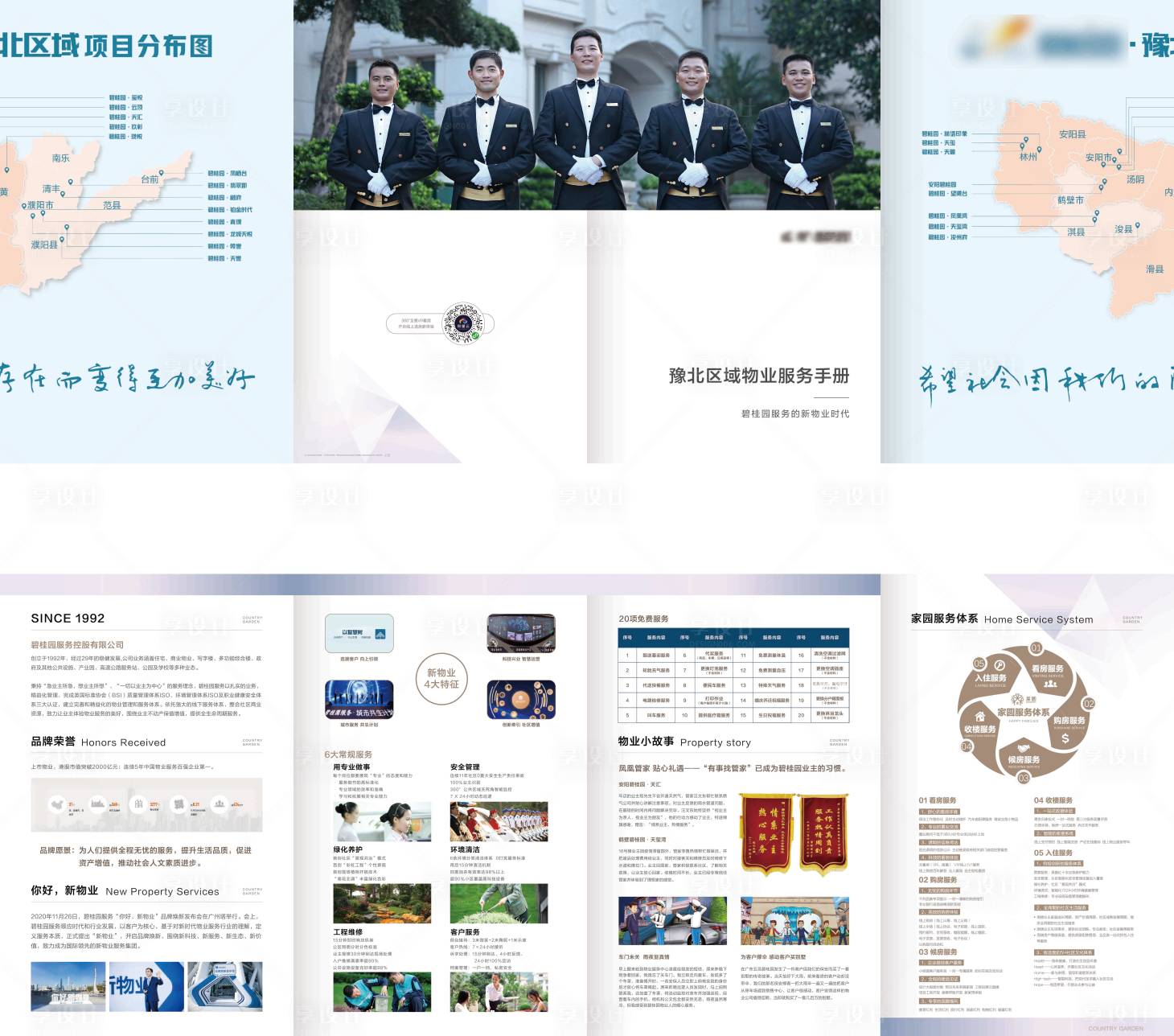Click the 家园服务体系 Home Service System heading
This screenshot has width=1174, height=1036.
(1002, 619)
